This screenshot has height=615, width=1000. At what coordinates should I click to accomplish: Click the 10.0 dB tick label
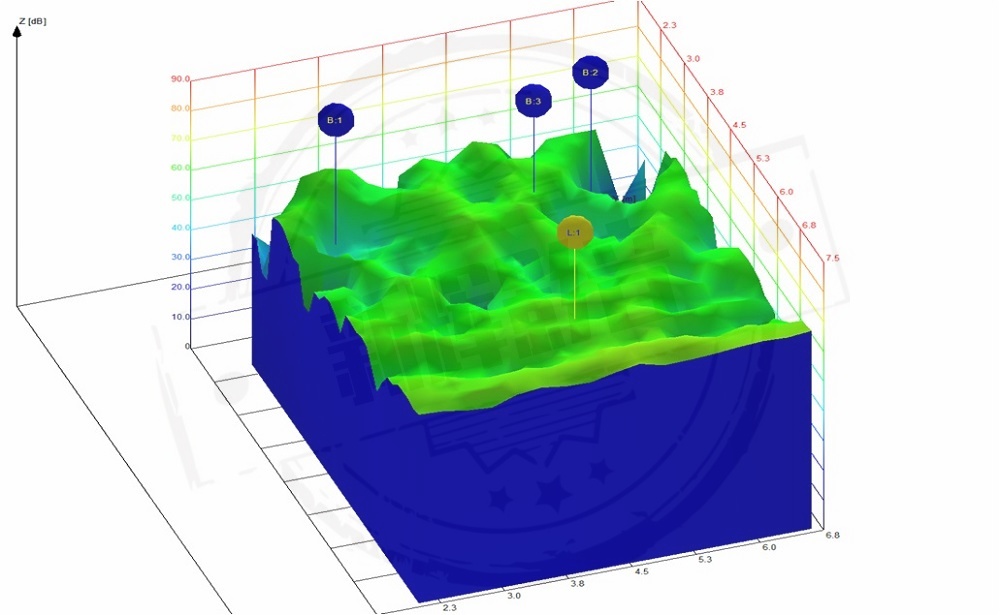tap(180, 317)
